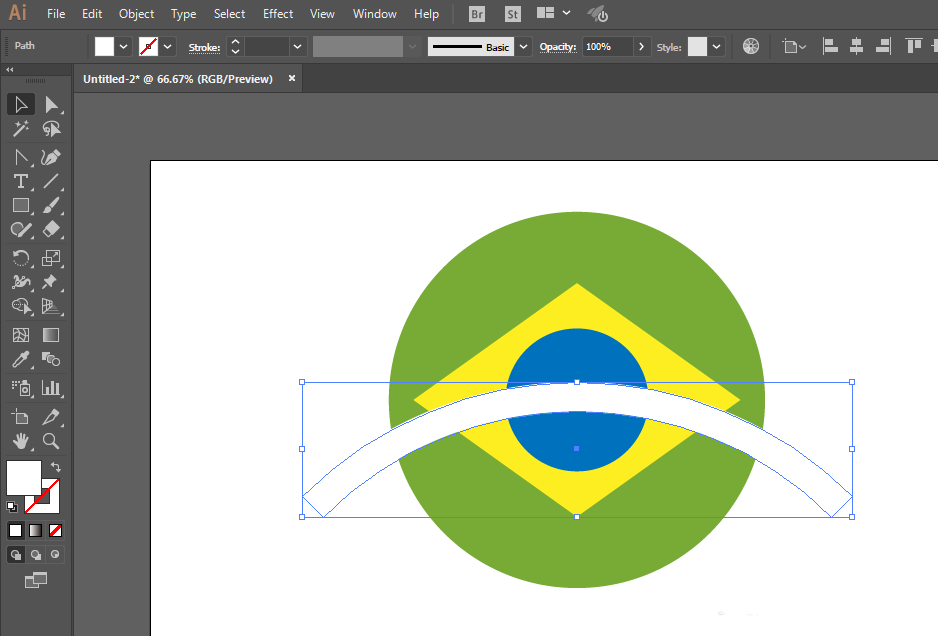Open the Select menu

229,14
